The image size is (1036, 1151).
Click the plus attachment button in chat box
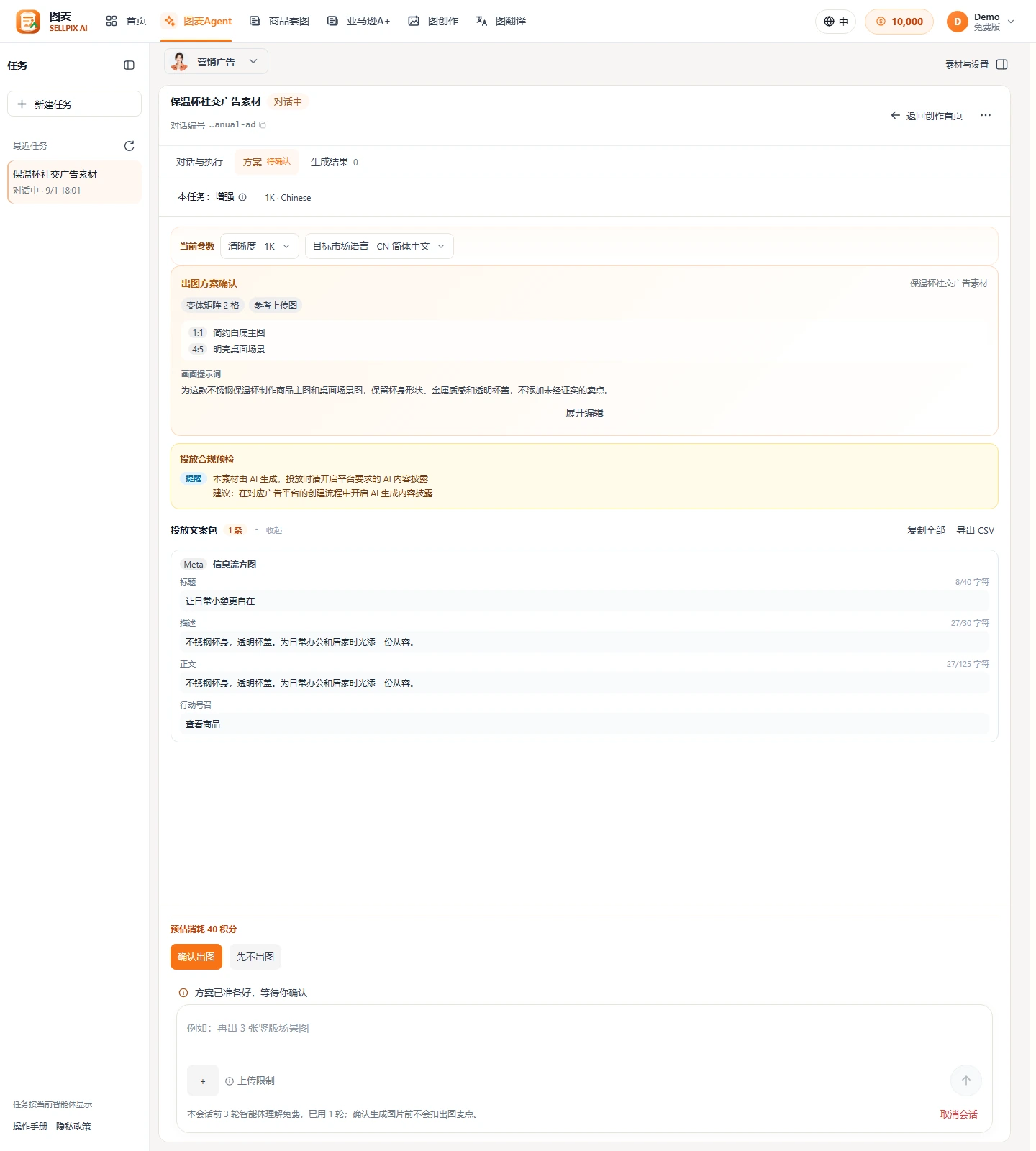click(203, 1081)
